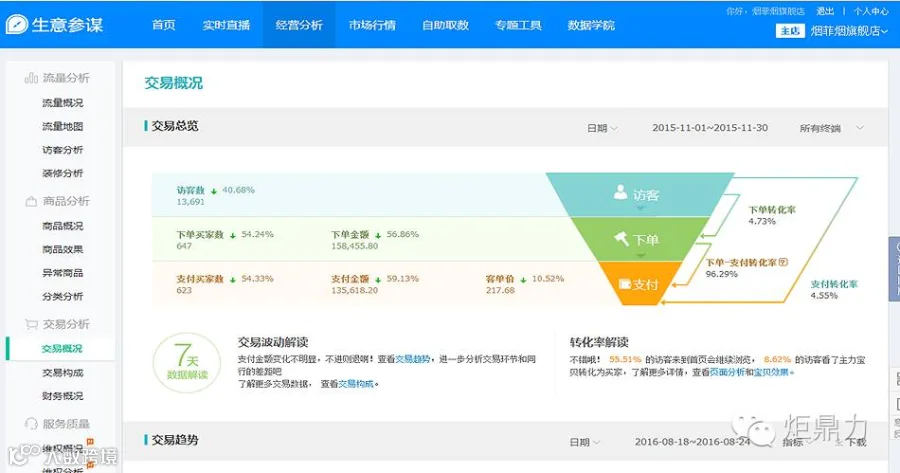Click the question mark beside 下单-支付转化率

pyautogui.click(x=783, y=262)
